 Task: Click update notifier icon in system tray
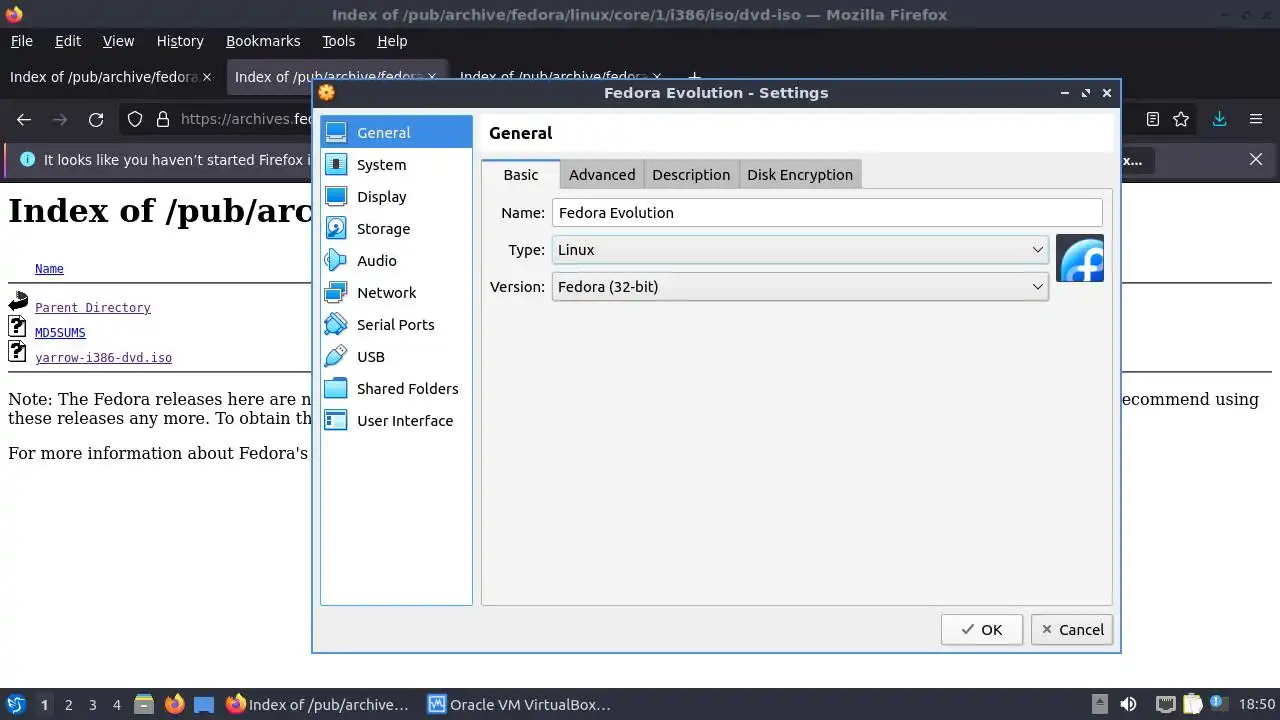(1218, 704)
